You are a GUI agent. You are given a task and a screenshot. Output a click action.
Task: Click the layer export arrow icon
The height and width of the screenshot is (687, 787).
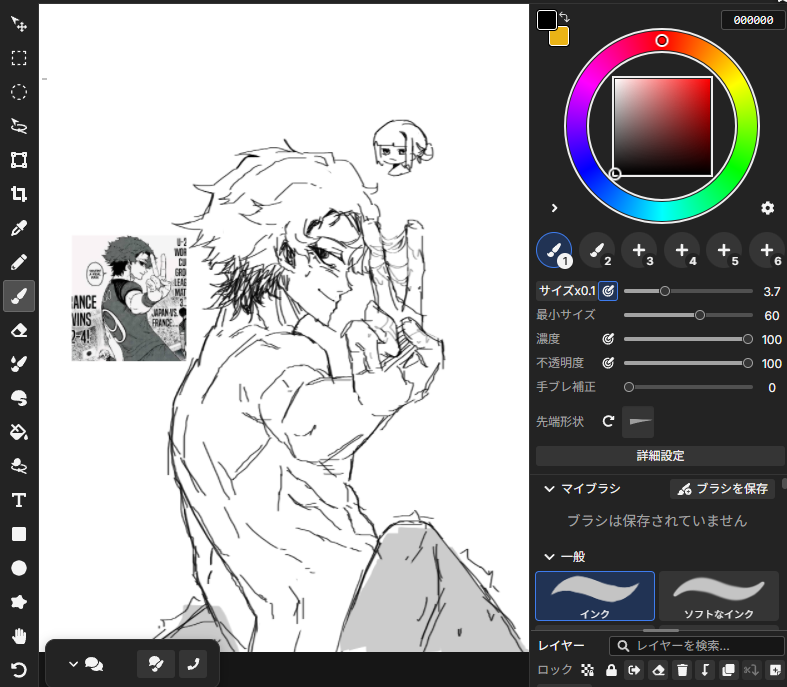coord(634,670)
